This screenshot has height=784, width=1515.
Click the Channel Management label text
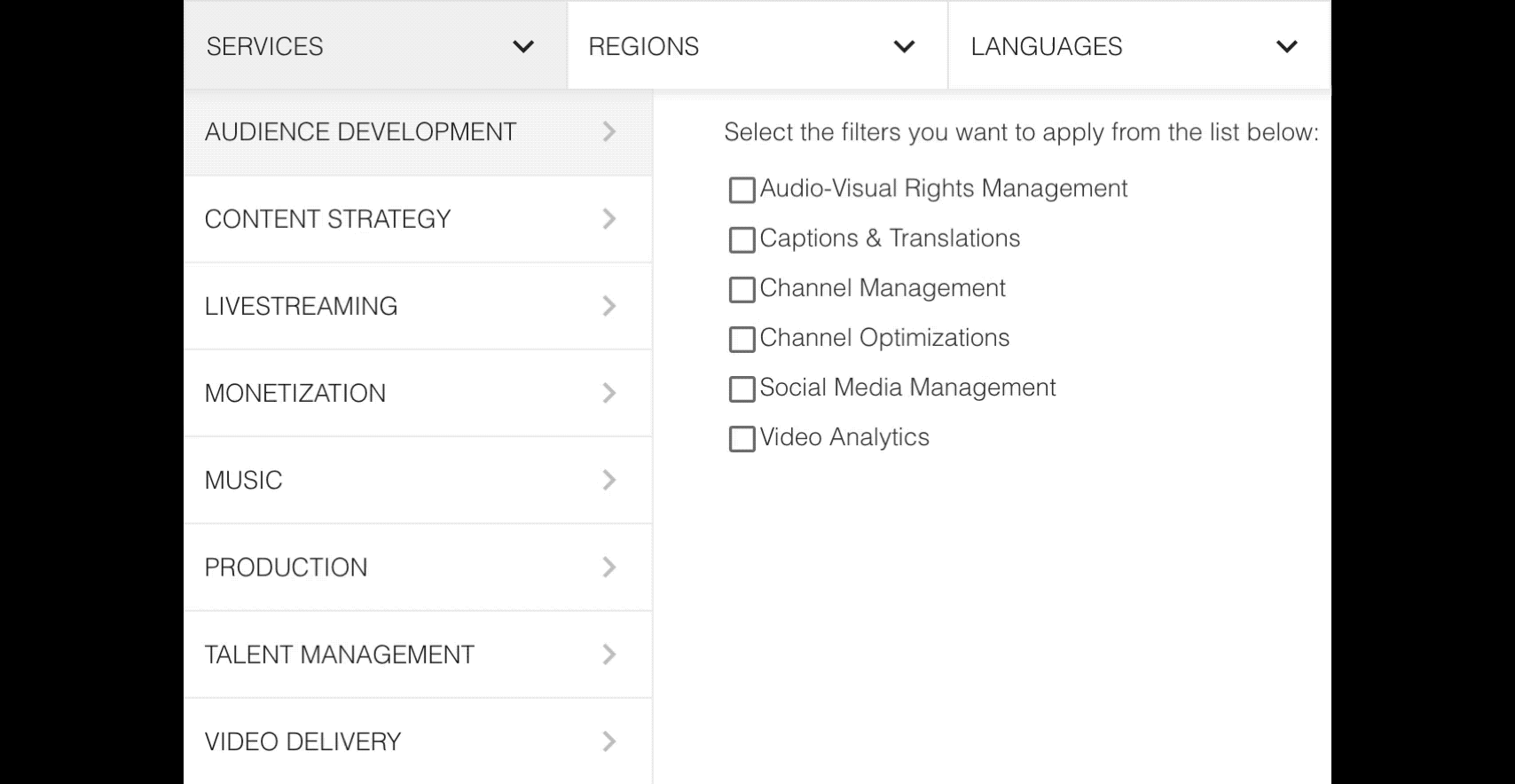(883, 288)
